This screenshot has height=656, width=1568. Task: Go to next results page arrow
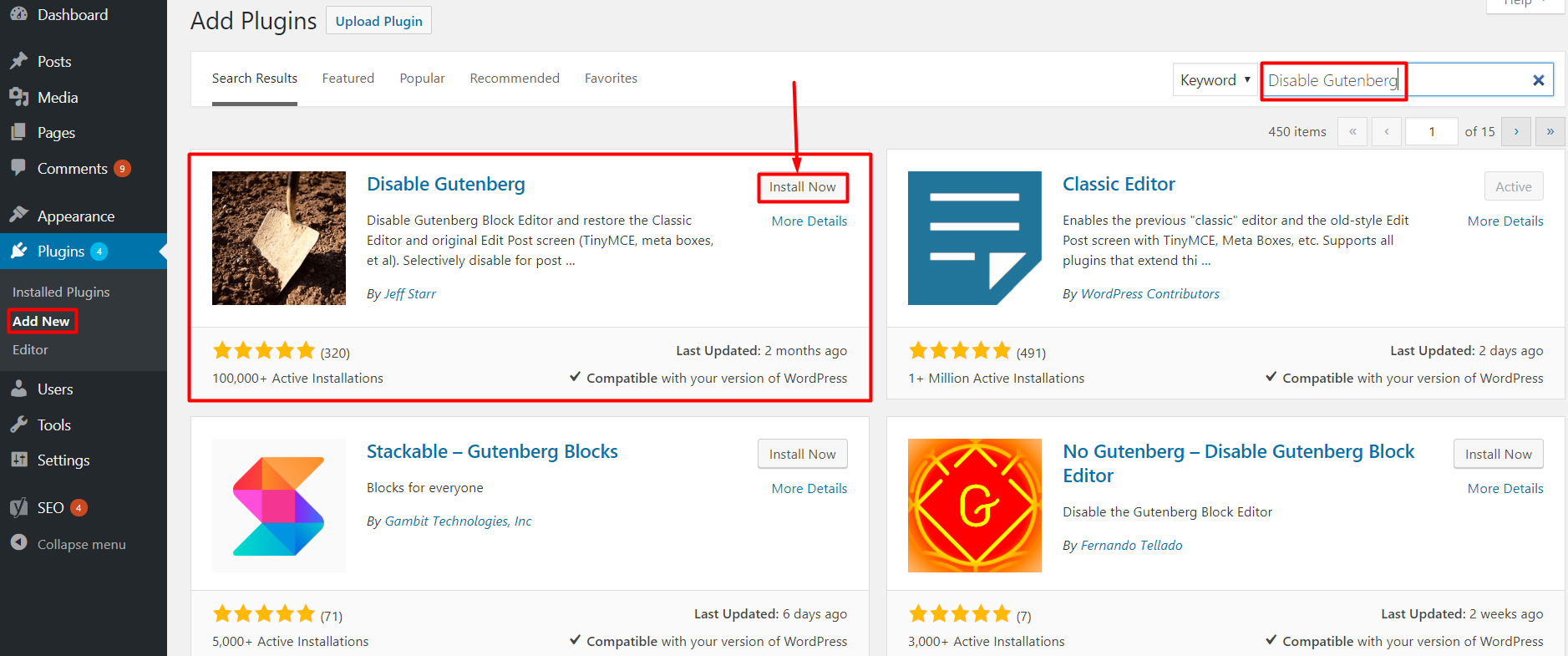point(1516,131)
